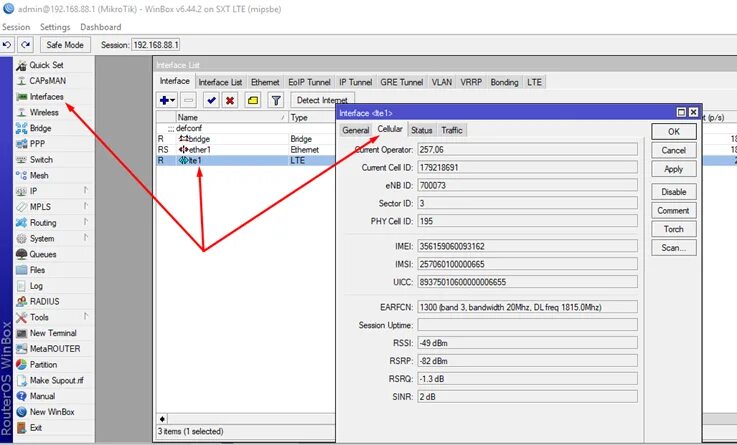This screenshot has height=445, width=737.
Task: Open New Terminal in the sidebar
Action: tap(53, 333)
